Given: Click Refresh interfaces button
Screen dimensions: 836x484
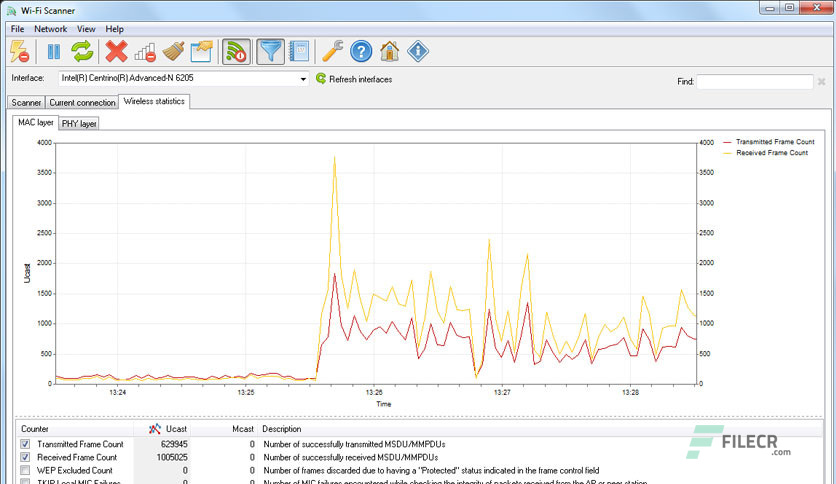Looking at the screenshot, I should point(354,79).
